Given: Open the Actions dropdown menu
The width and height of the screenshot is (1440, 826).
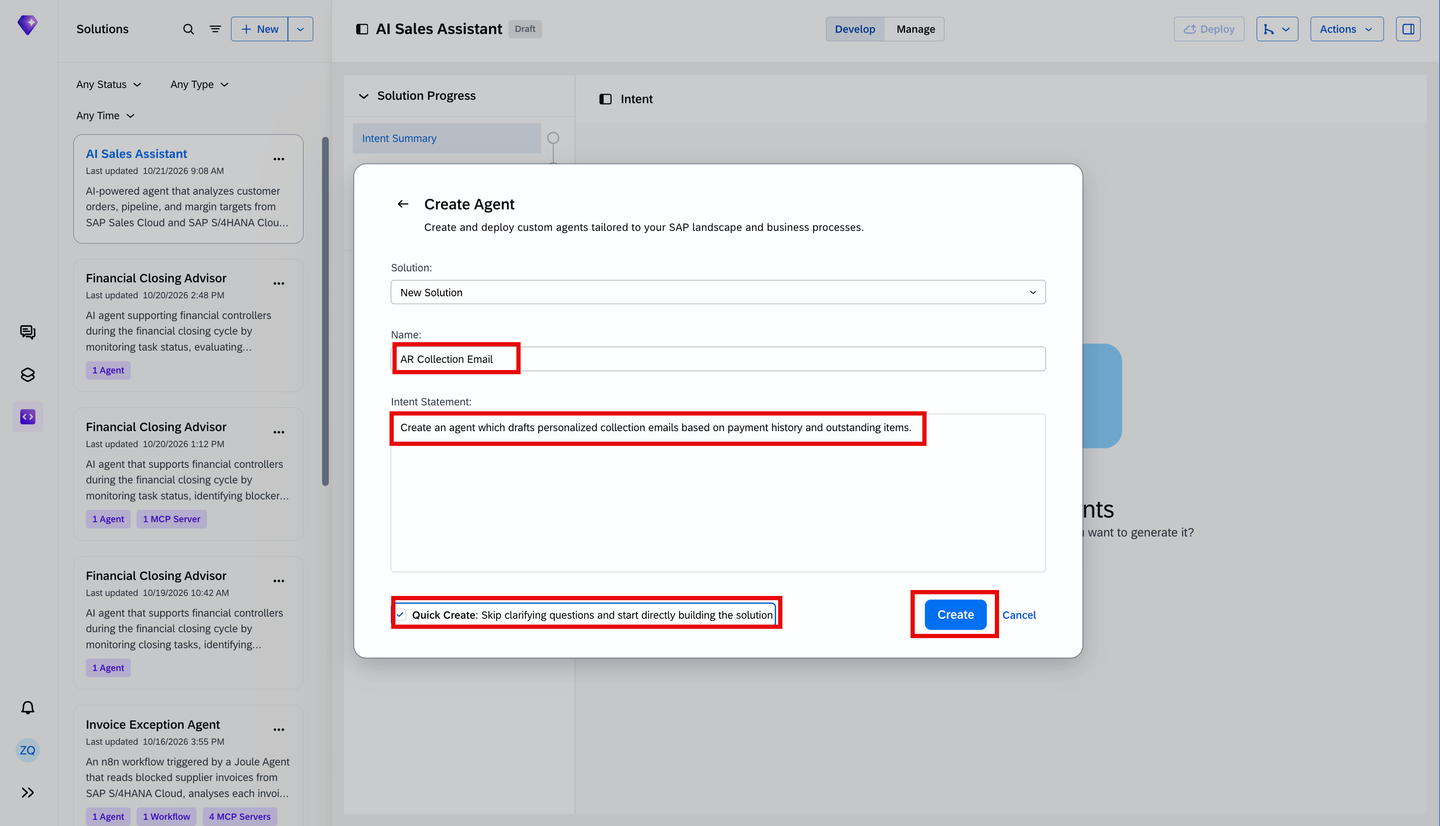Looking at the screenshot, I should pyautogui.click(x=1347, y=29).
